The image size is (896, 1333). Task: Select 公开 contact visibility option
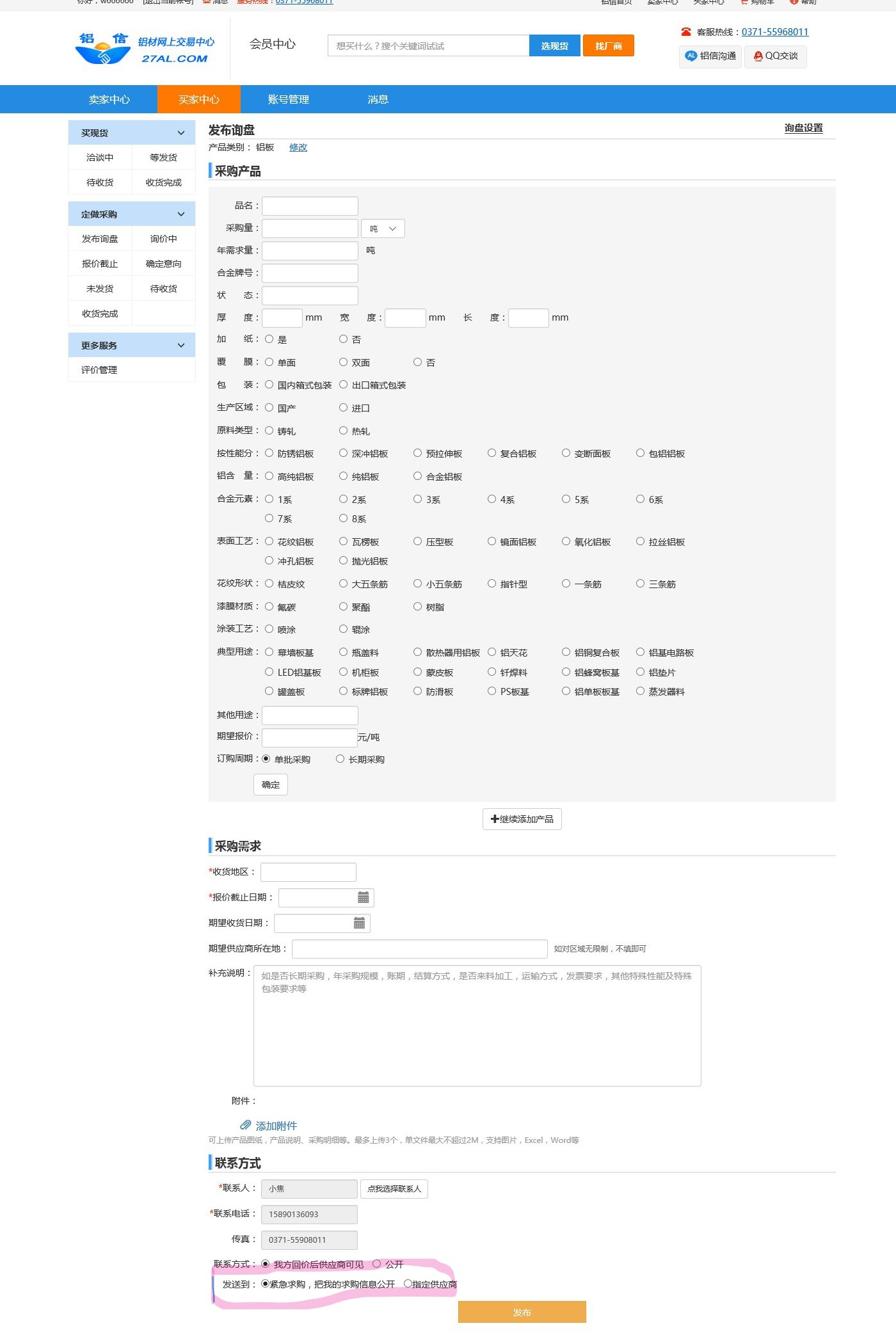pos(377,1264)
